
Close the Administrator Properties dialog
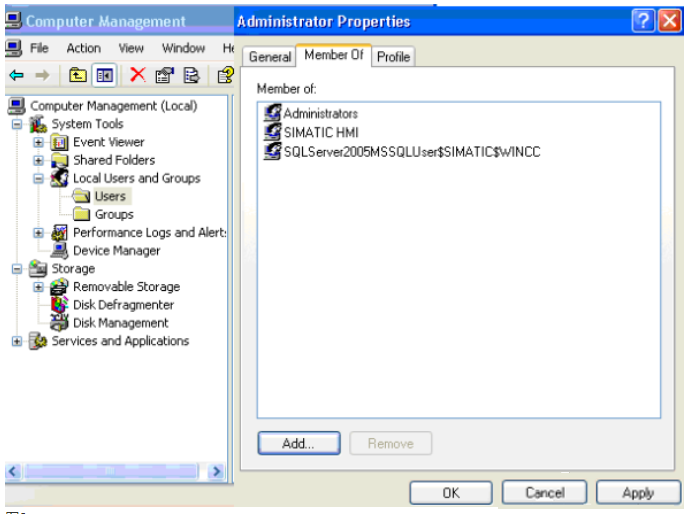670,21
